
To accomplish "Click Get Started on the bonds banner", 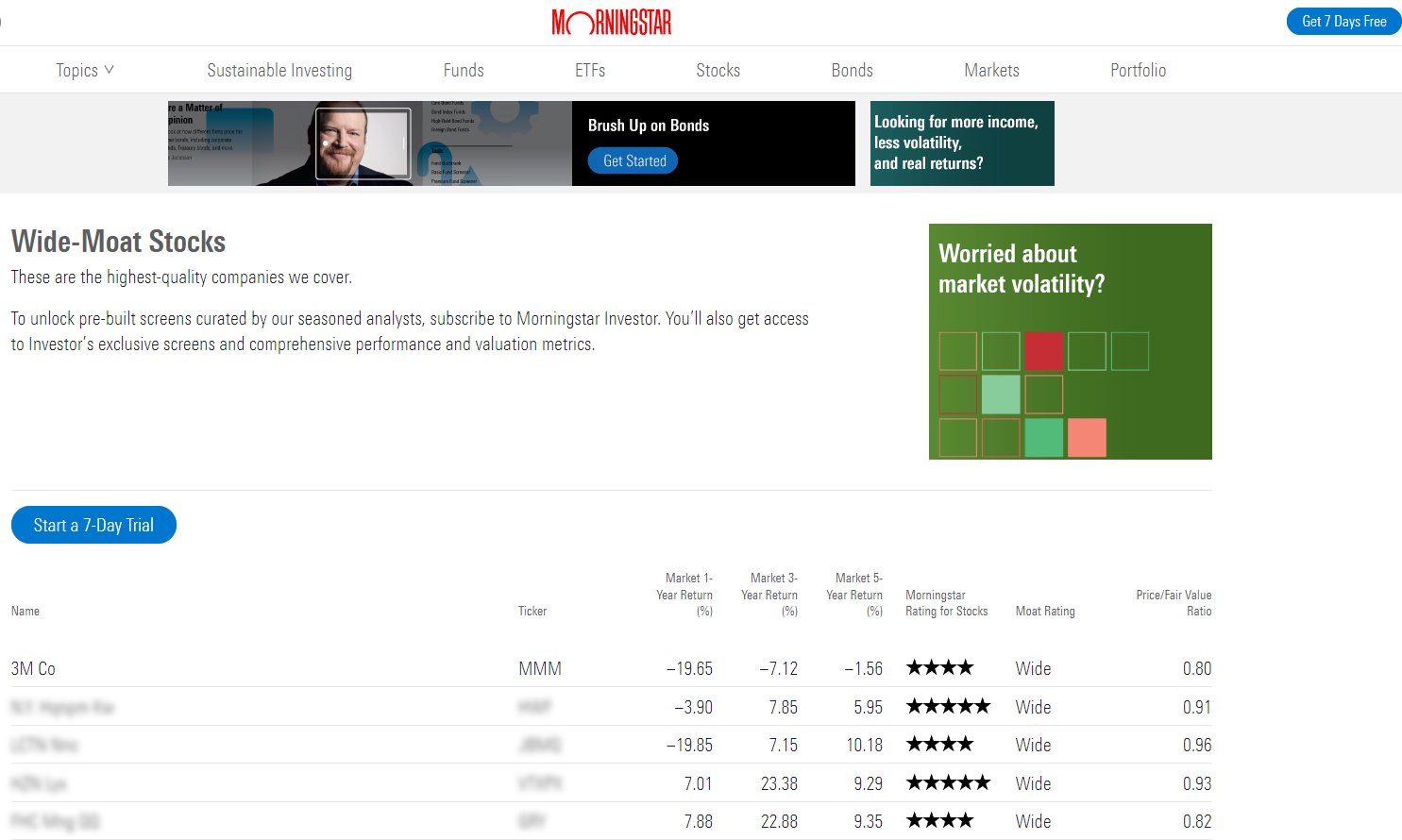I will [634, 160].
